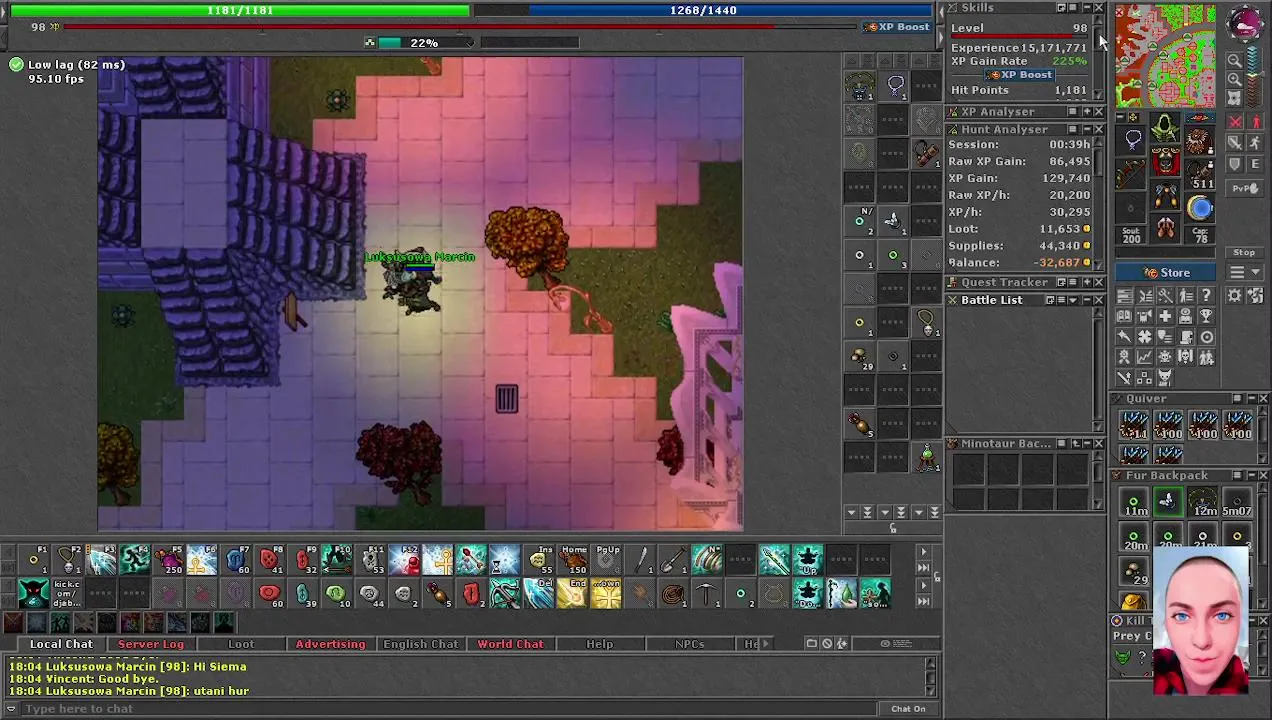Open the gear options icon below menu button

[x=1234, y=295]
